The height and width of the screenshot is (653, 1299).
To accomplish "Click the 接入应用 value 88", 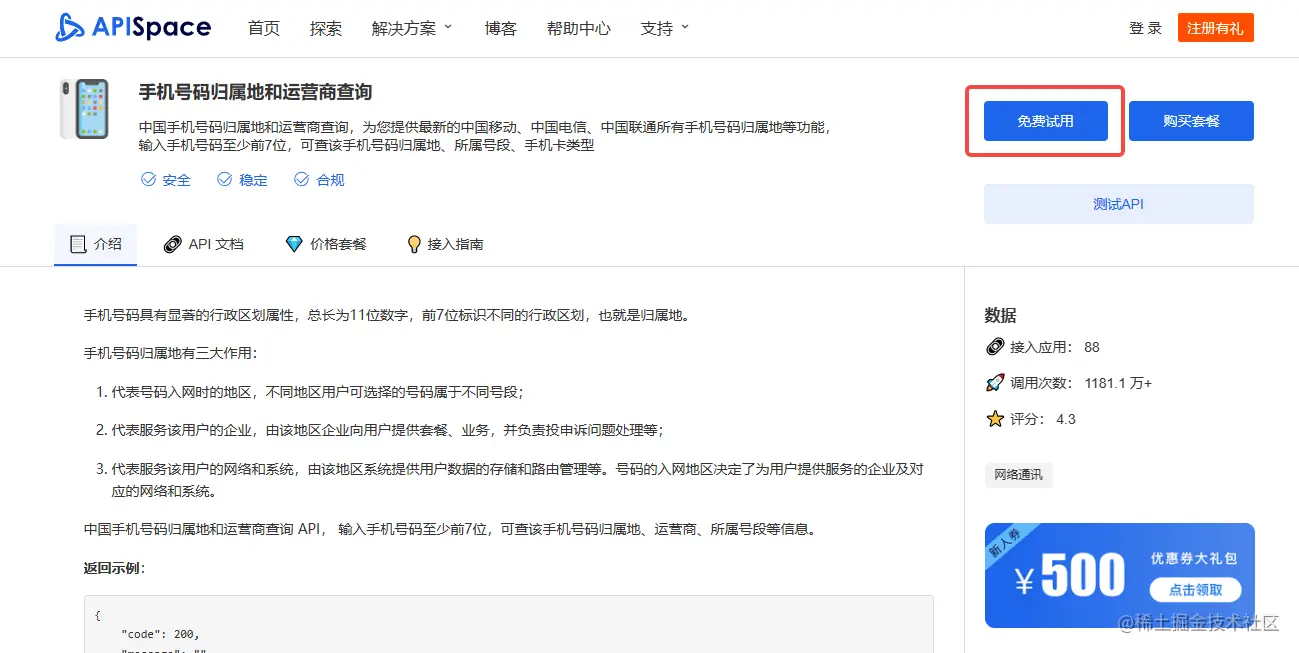I will tap(1092, 347).
